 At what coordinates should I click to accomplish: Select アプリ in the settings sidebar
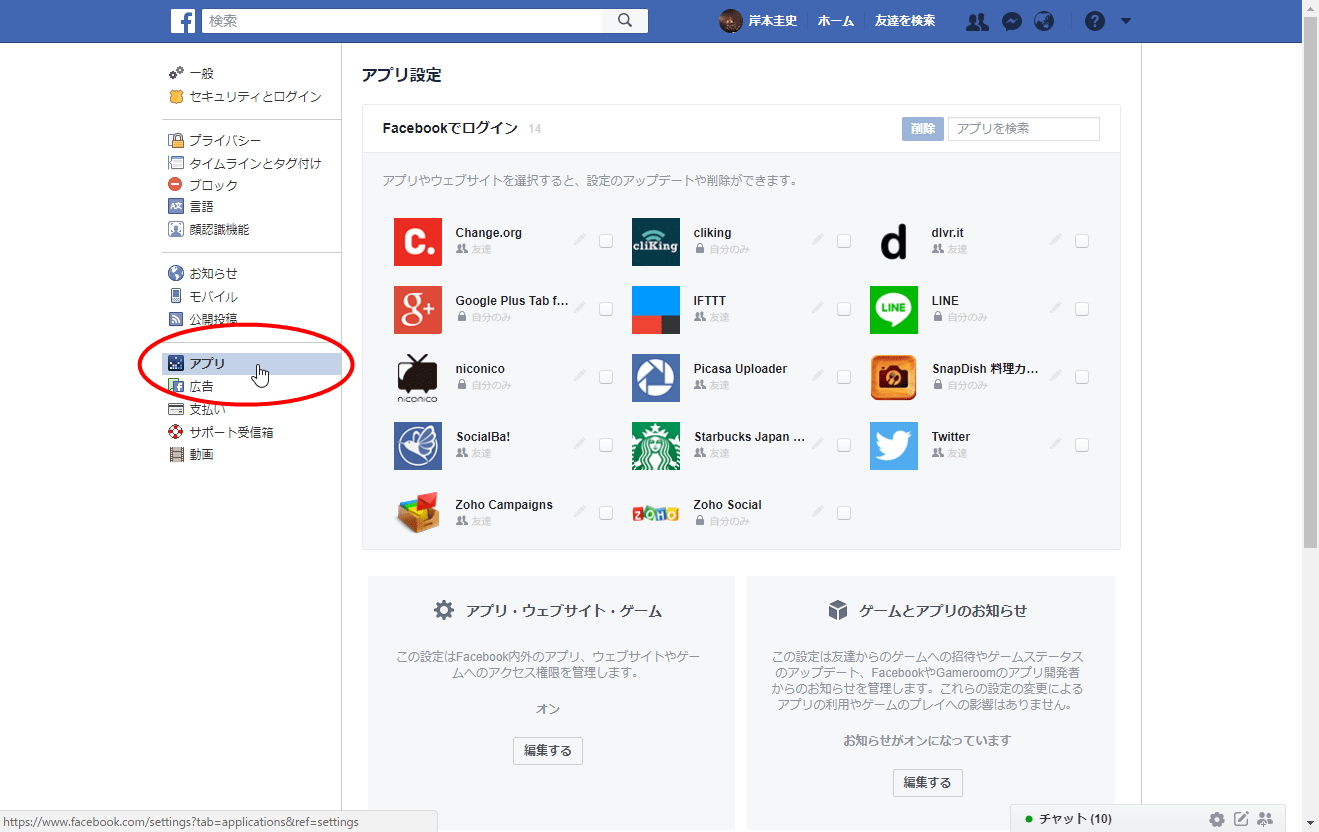click(x=251, y=364)
